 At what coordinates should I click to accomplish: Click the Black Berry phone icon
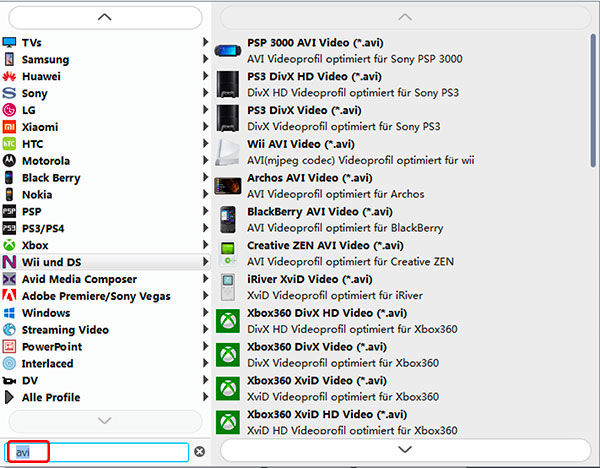pyautogui.click(x=9, y=178)
